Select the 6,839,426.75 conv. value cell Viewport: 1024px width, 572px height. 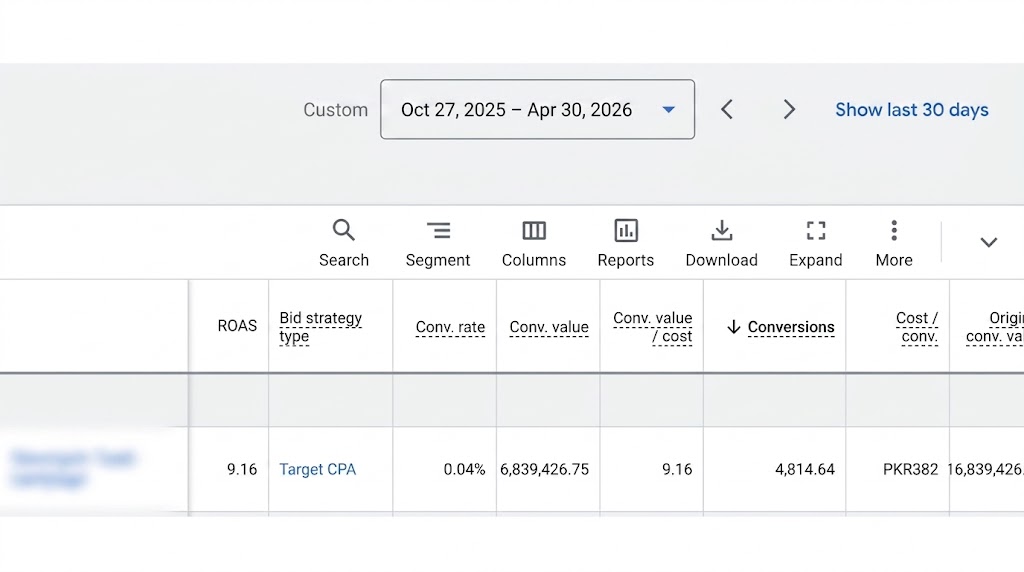(x=548, y=469)
